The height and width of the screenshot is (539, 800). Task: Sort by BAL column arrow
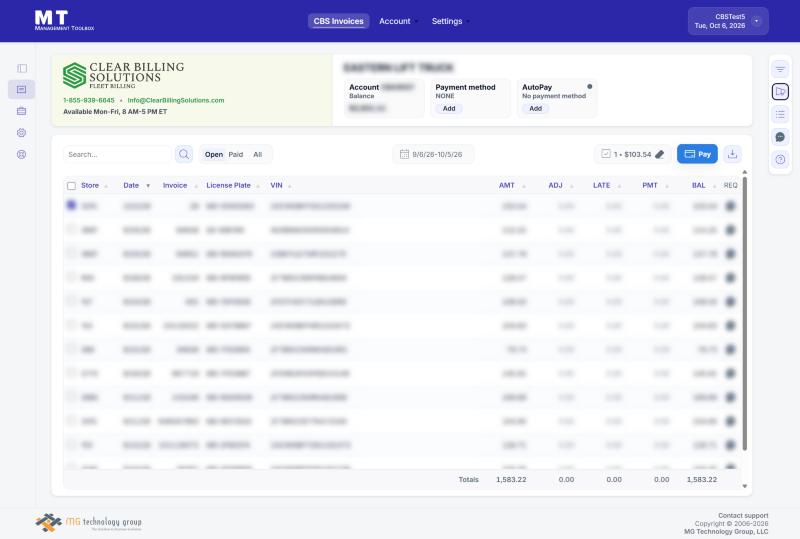click(714, 186)
